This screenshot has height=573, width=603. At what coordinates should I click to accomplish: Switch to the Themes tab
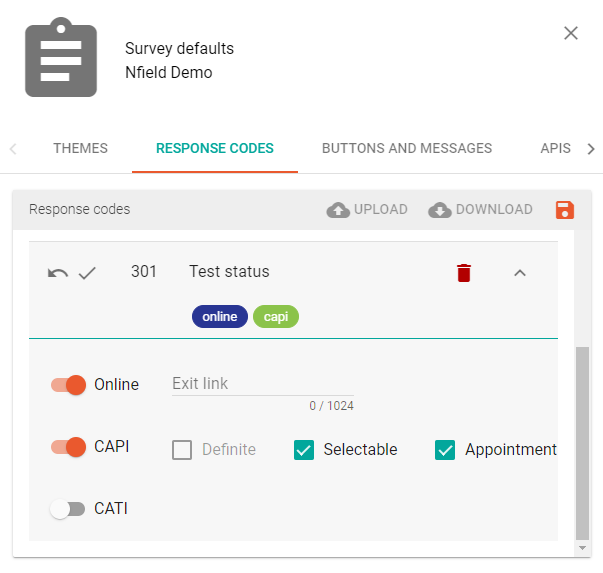[x=80, y=148]
